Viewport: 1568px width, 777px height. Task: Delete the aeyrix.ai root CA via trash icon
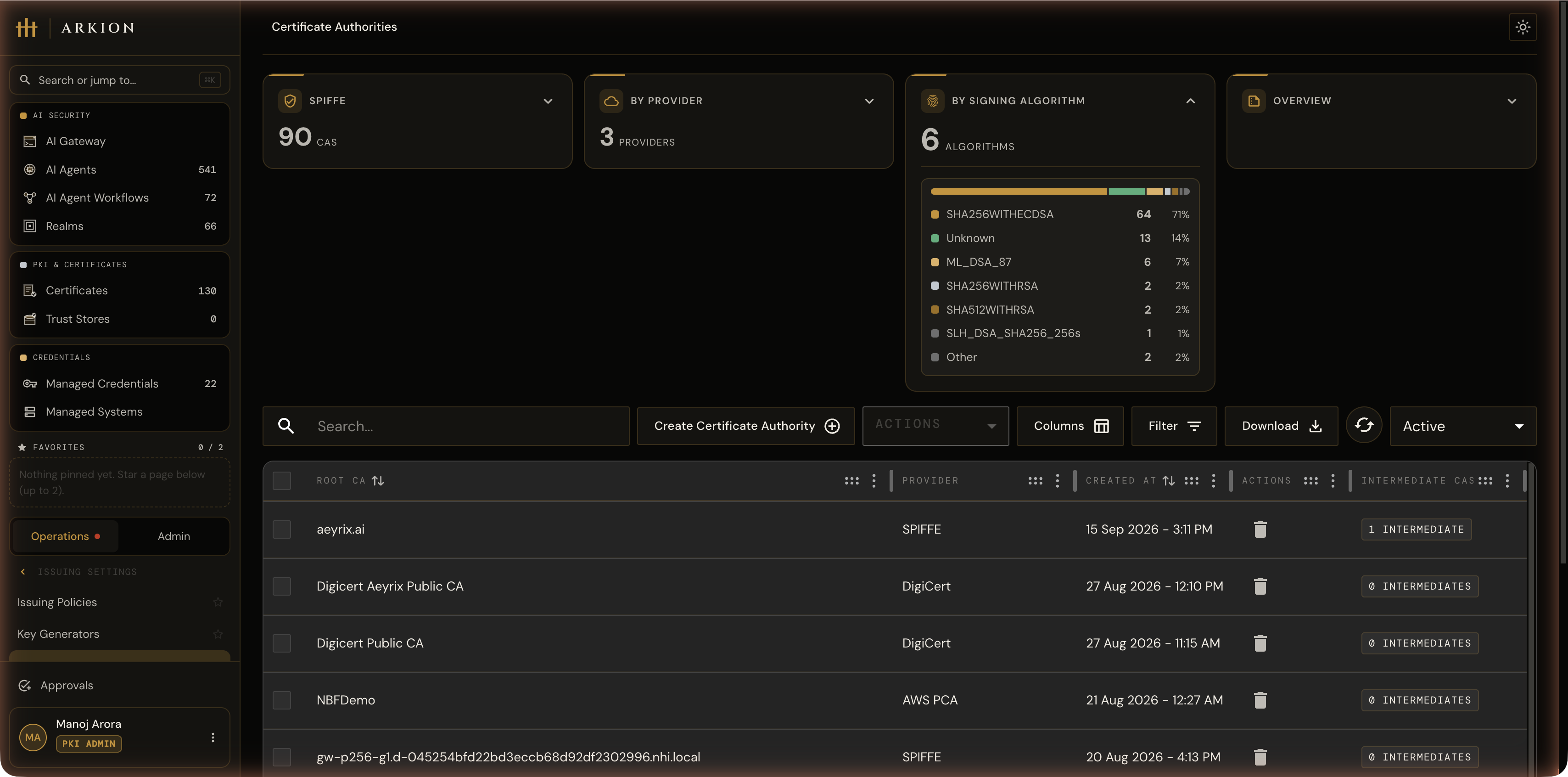(x=1260, y=529)
